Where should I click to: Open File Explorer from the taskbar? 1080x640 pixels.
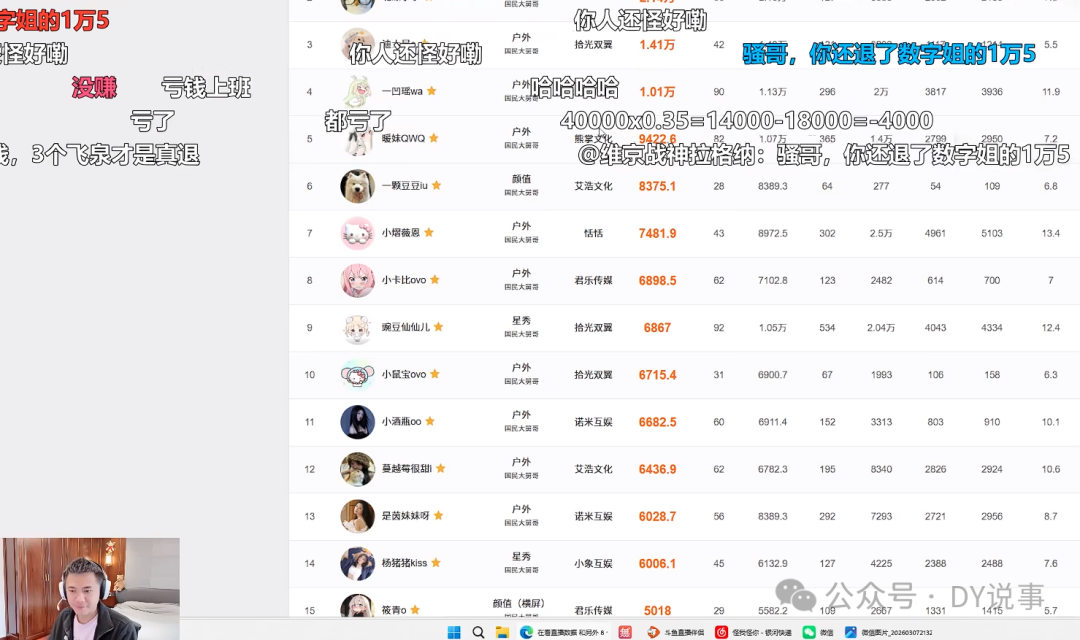[502, 632]
